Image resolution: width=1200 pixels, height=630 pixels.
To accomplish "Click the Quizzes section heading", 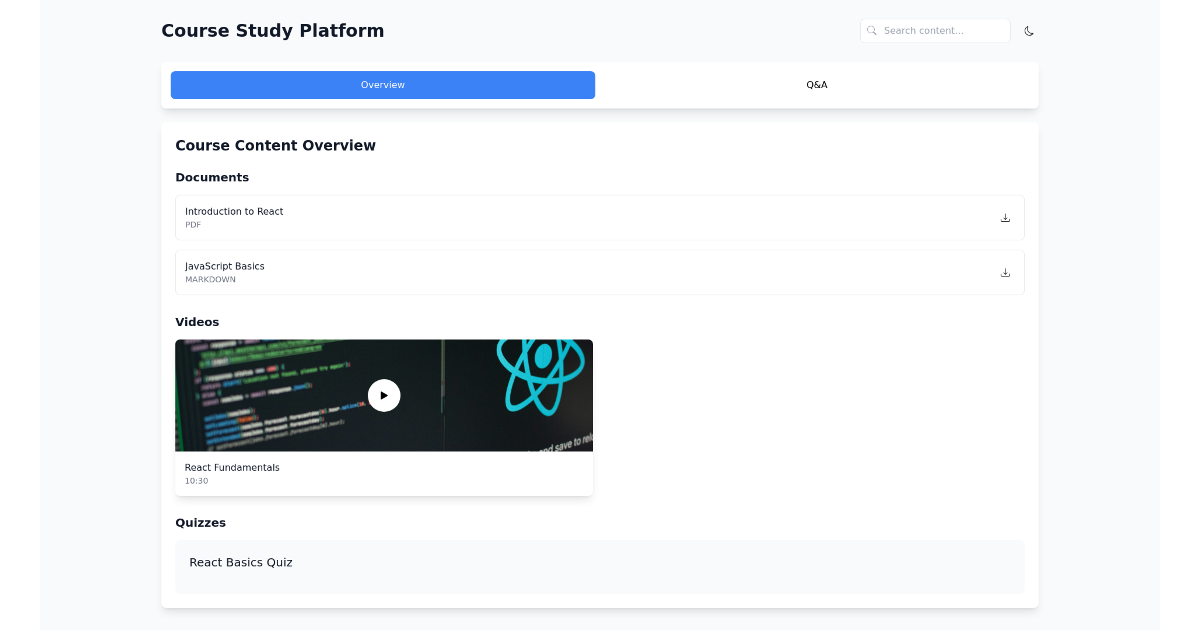I will pyautogui.click(x=201, y=523).
